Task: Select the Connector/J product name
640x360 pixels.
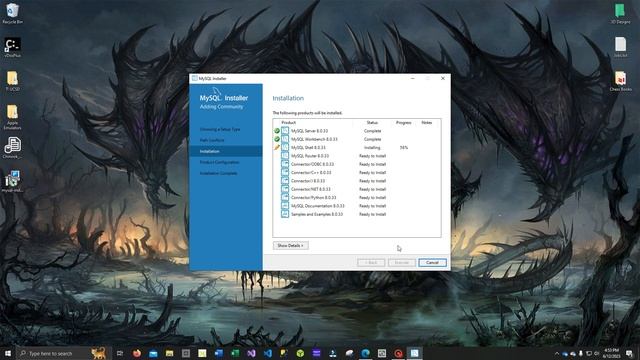Action: click(x=308, y=181)
